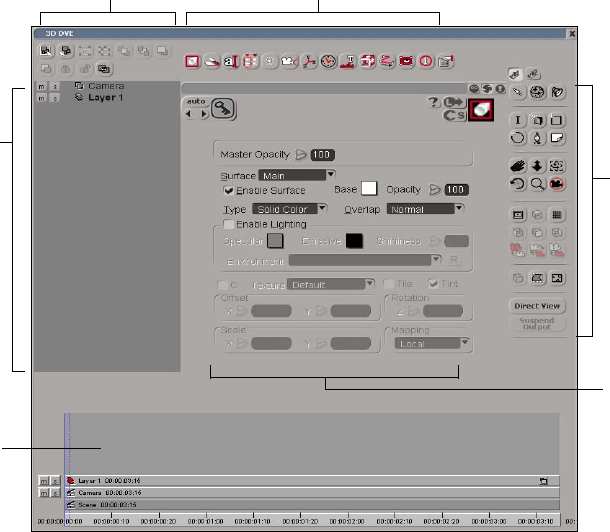Select the globe rotate tool
Viewport: 610px width, 532px height.
coord(537,92)
